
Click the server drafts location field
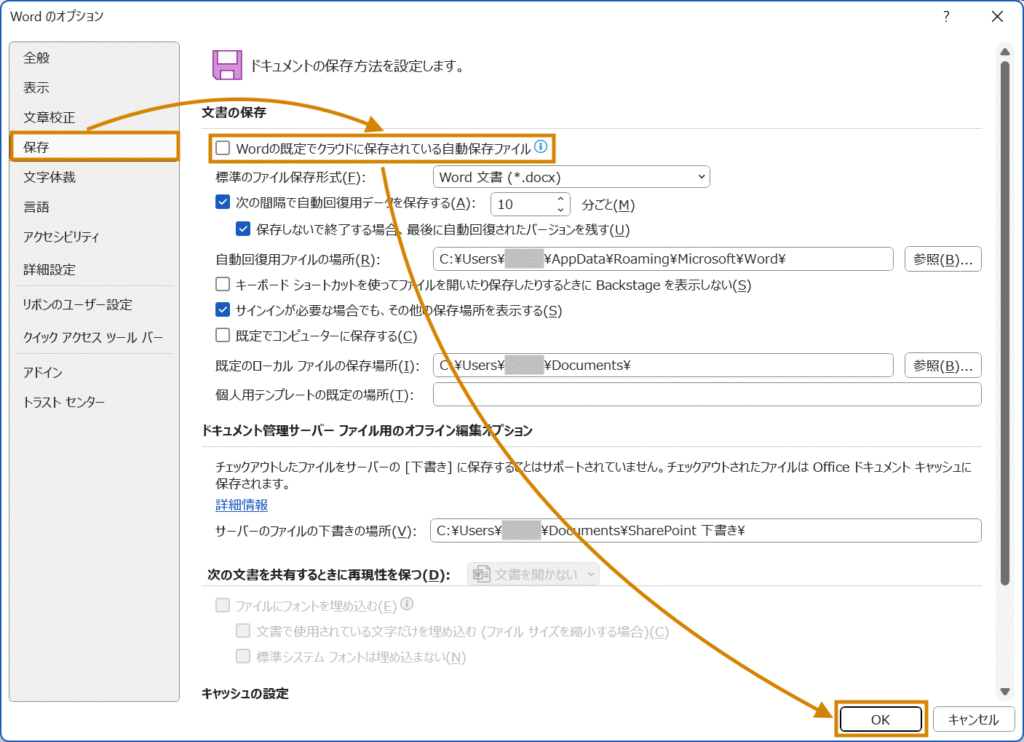point(705,530)
